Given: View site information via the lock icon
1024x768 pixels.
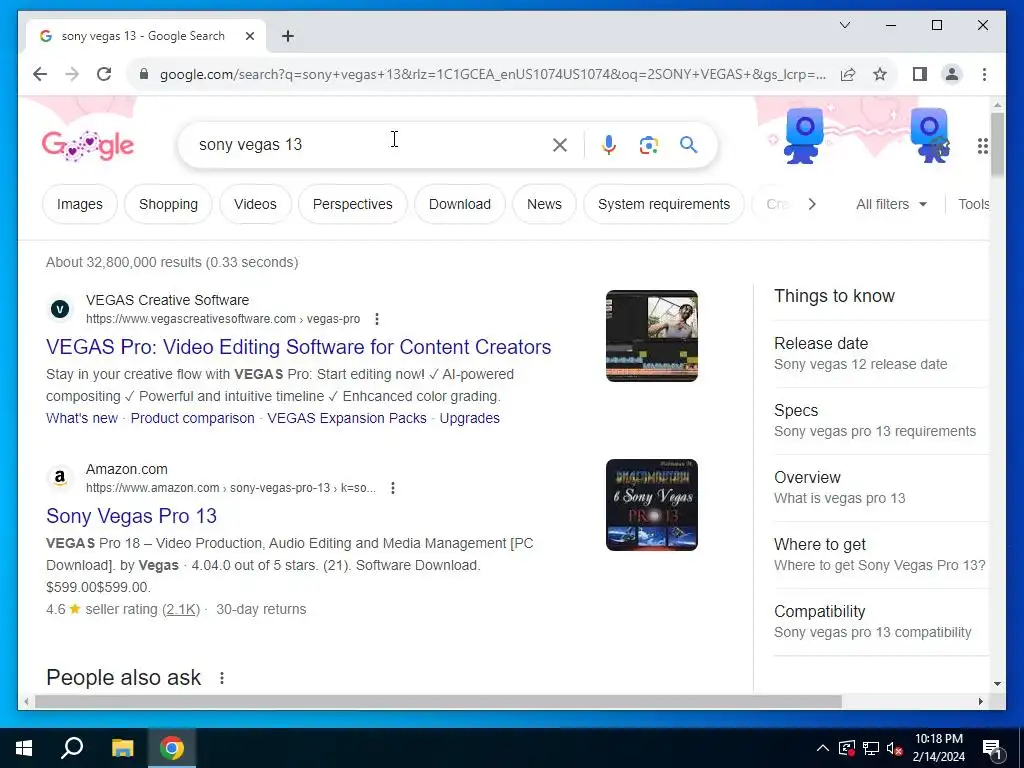Looking at the screenshot, I should pyautogui.click(x=144, y=74).
